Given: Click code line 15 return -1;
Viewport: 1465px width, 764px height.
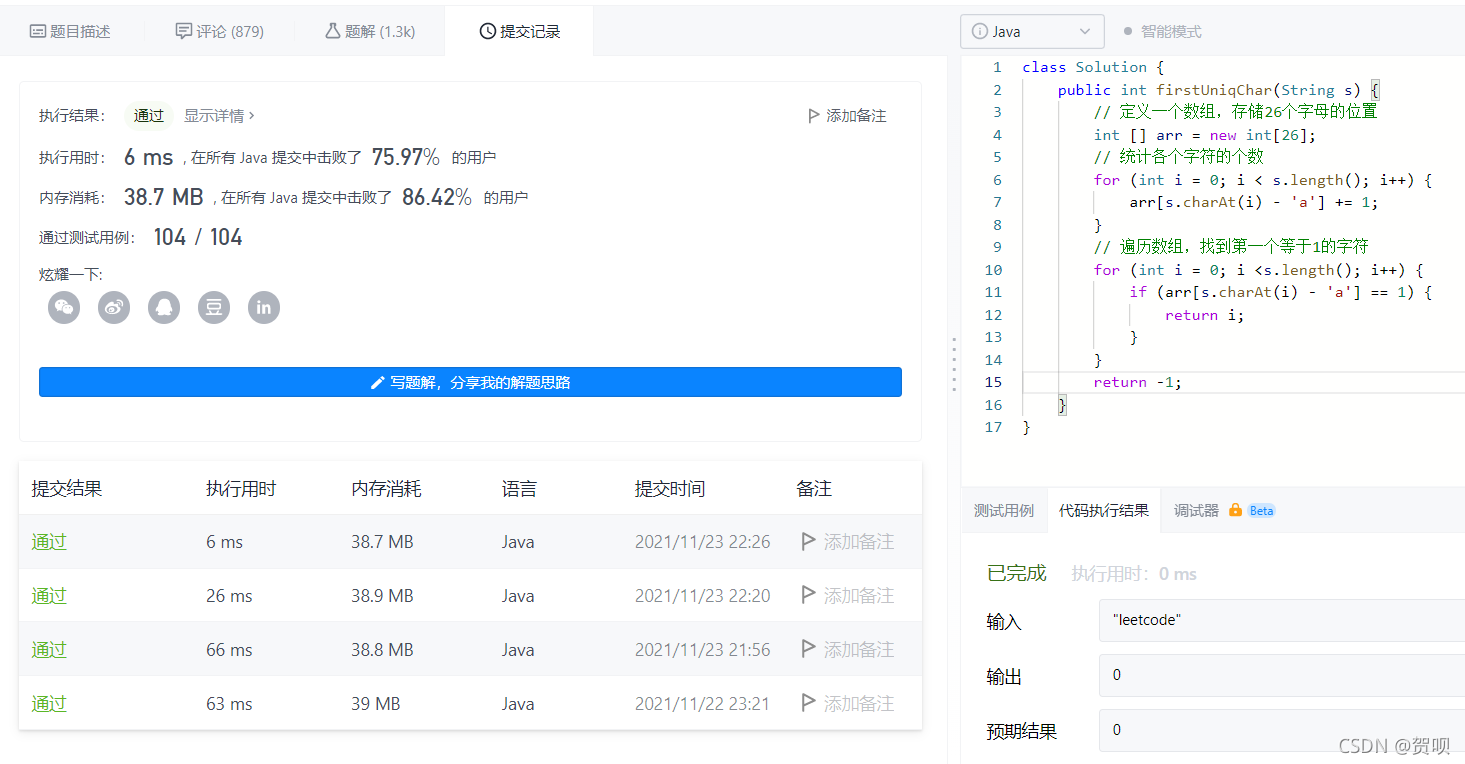Looking at the screenshot, I should coord(1138,382).
